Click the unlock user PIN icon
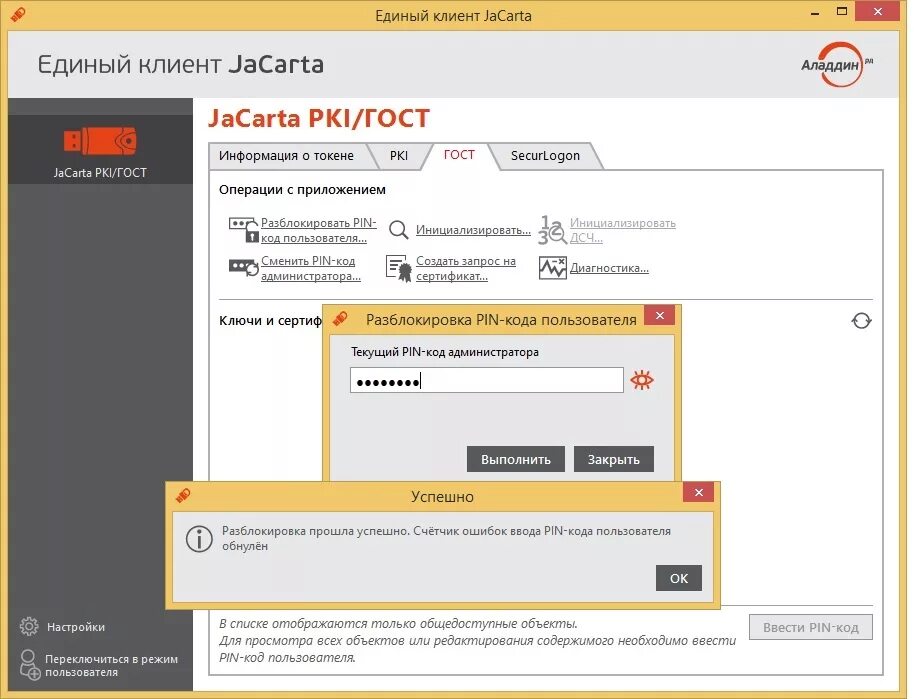Screen dimensions: 914x699 click(244, 230)
